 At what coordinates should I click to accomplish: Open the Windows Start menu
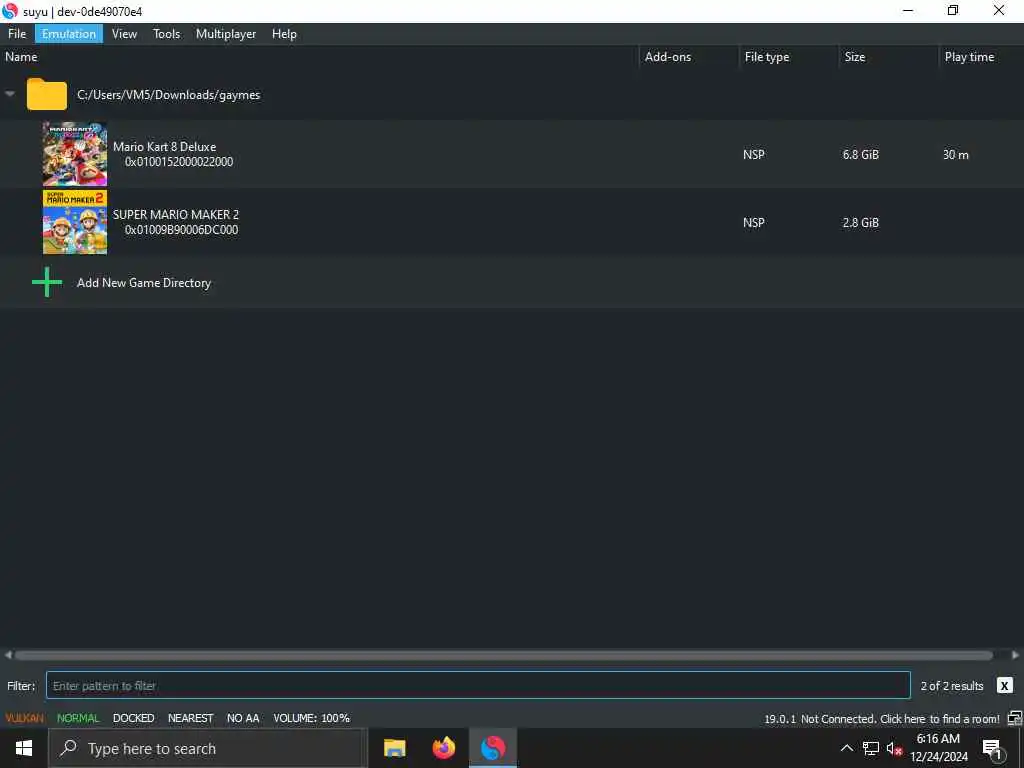click(x=24, y=748)
